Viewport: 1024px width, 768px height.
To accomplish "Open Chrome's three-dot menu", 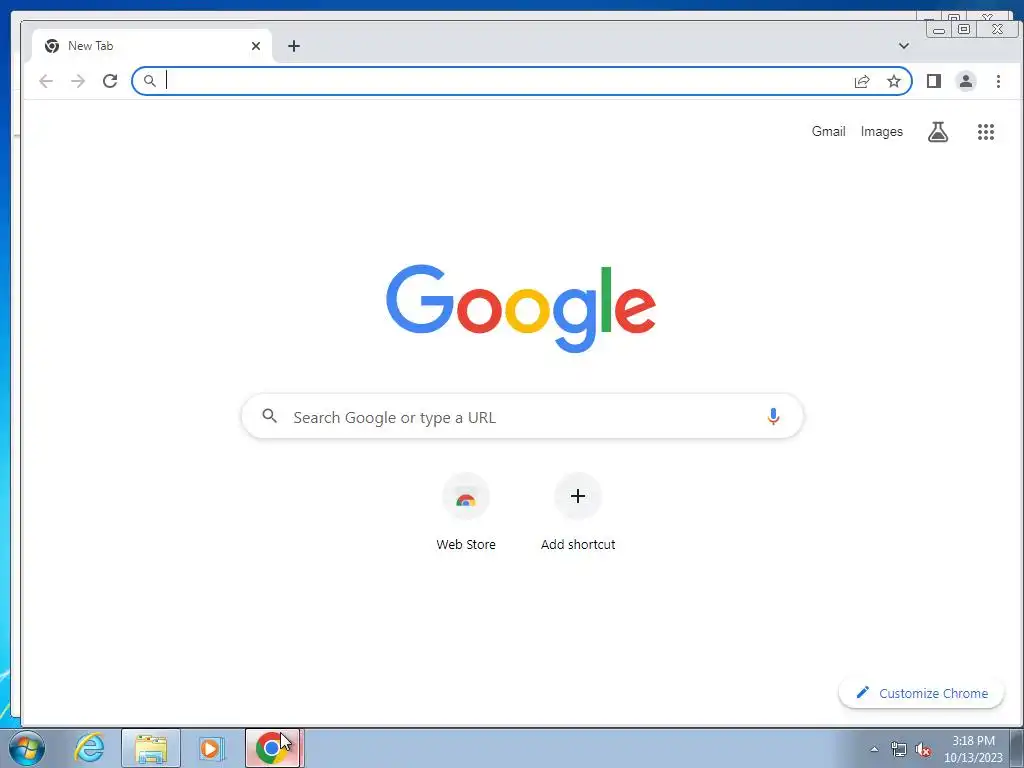I will tap(998, 81).
